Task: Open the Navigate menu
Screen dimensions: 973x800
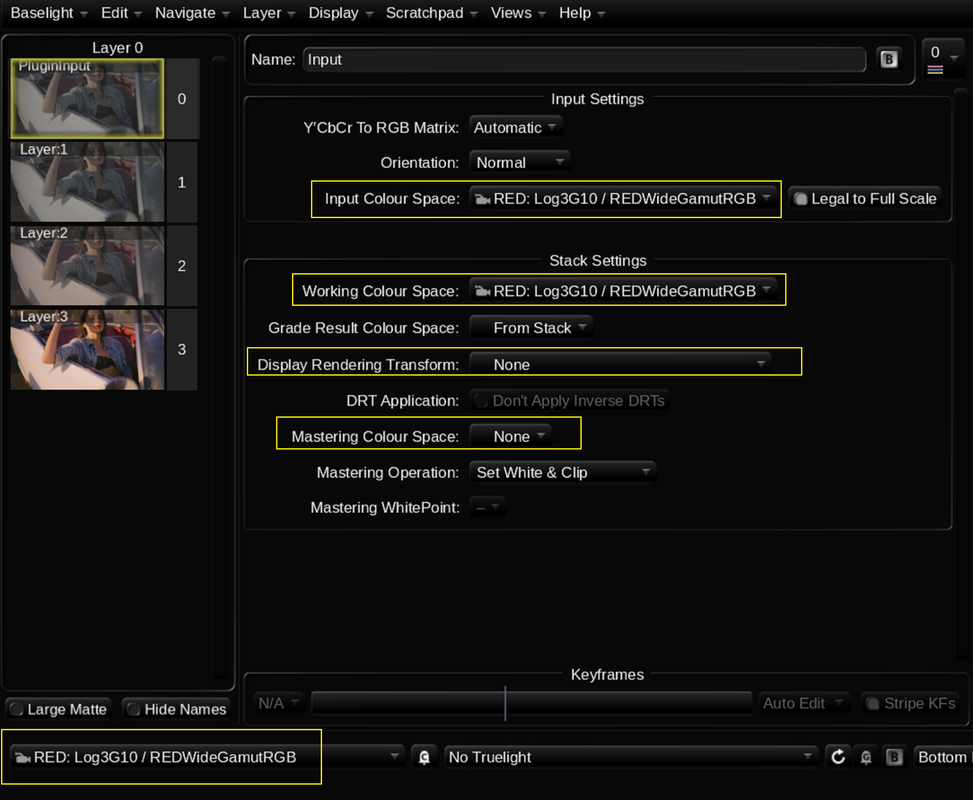Action: click(192, 13)
